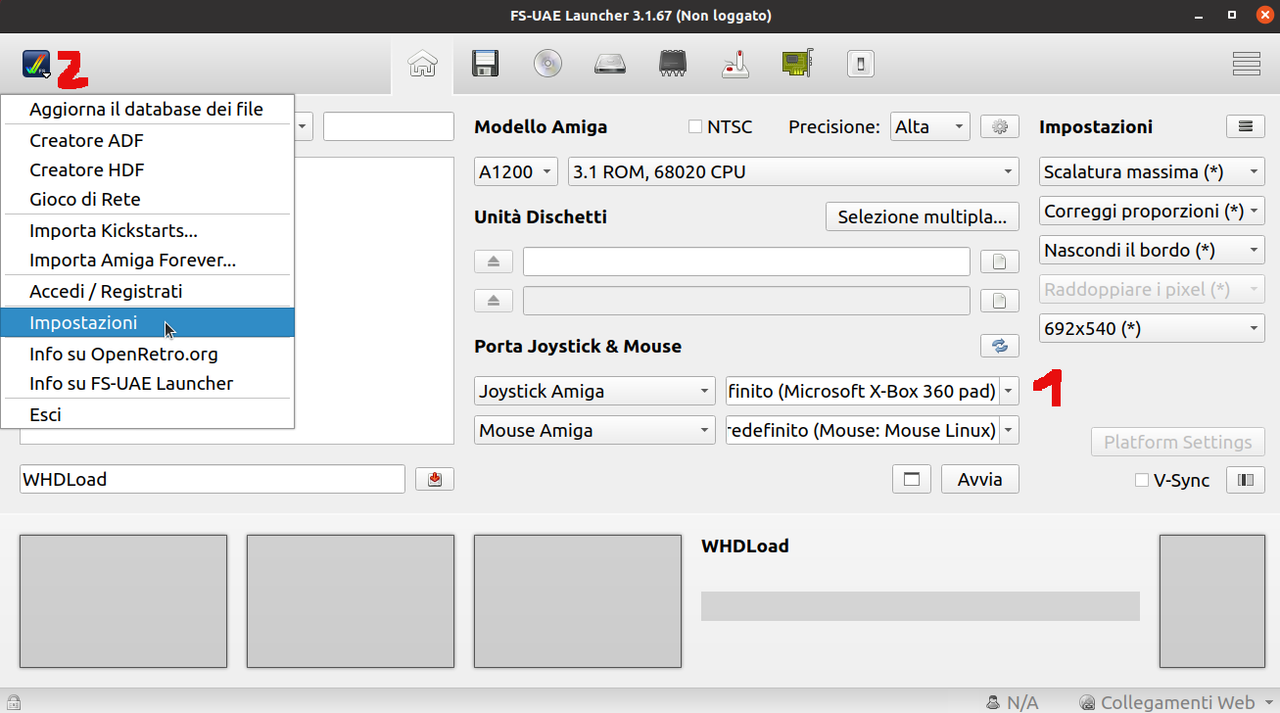Open the additional configuration switch tab
1280x713 pixels.
pyautogui.click(x=860, y=65)
